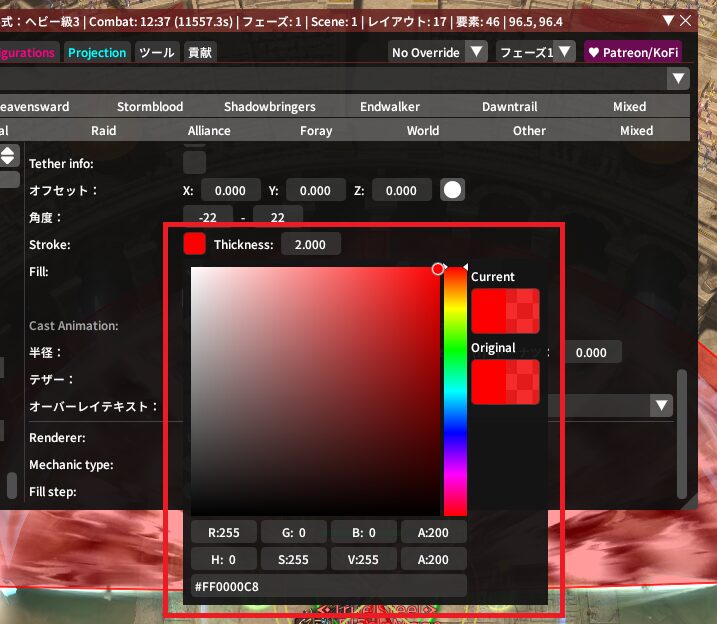Toggle the Tether info checkbox
This screenshot has height=624, width=717.
(195, 163)
